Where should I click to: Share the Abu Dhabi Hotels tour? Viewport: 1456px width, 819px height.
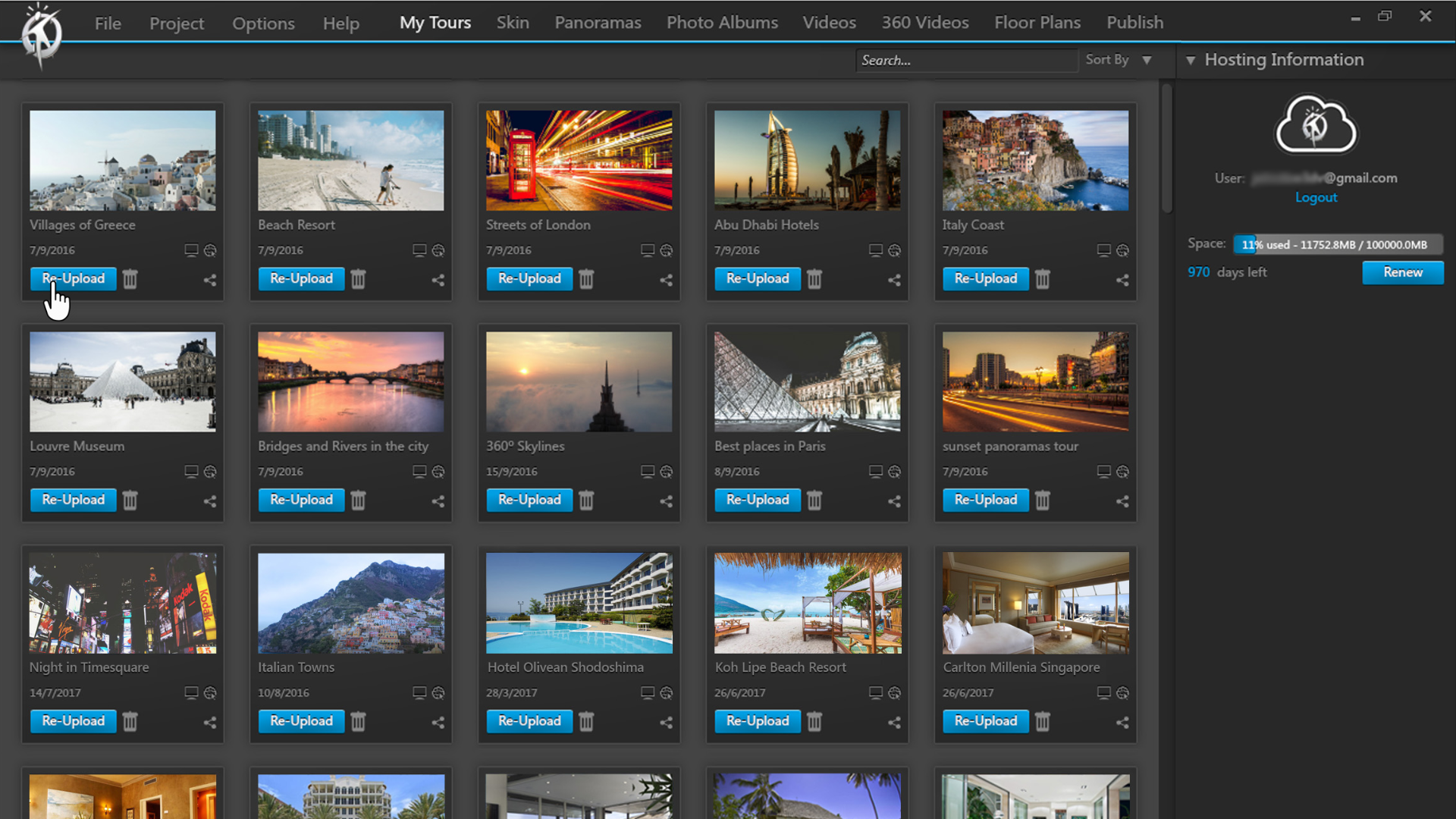point(895,280)
